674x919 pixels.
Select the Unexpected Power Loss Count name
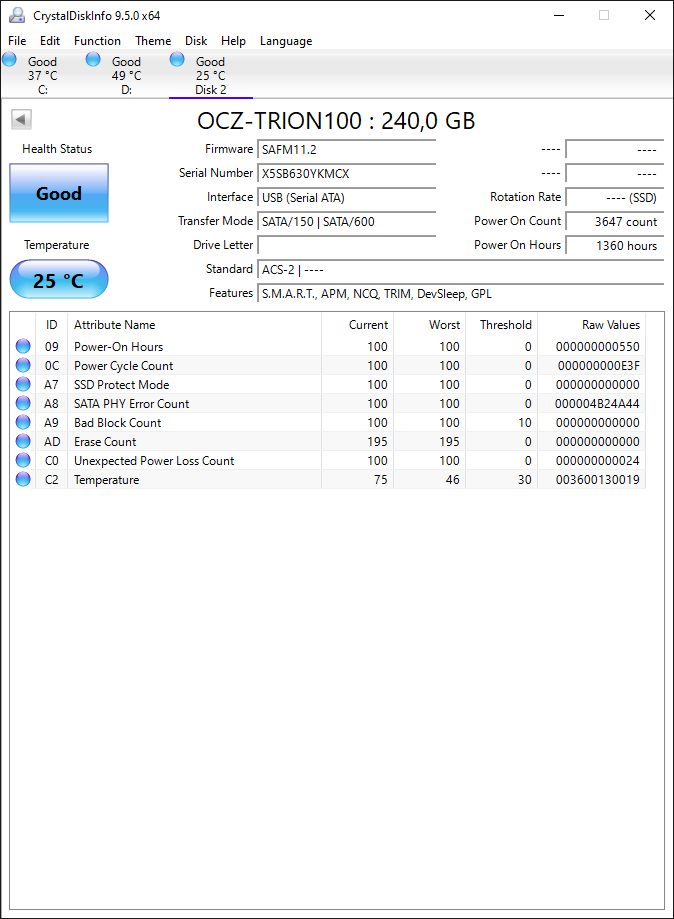154,461
